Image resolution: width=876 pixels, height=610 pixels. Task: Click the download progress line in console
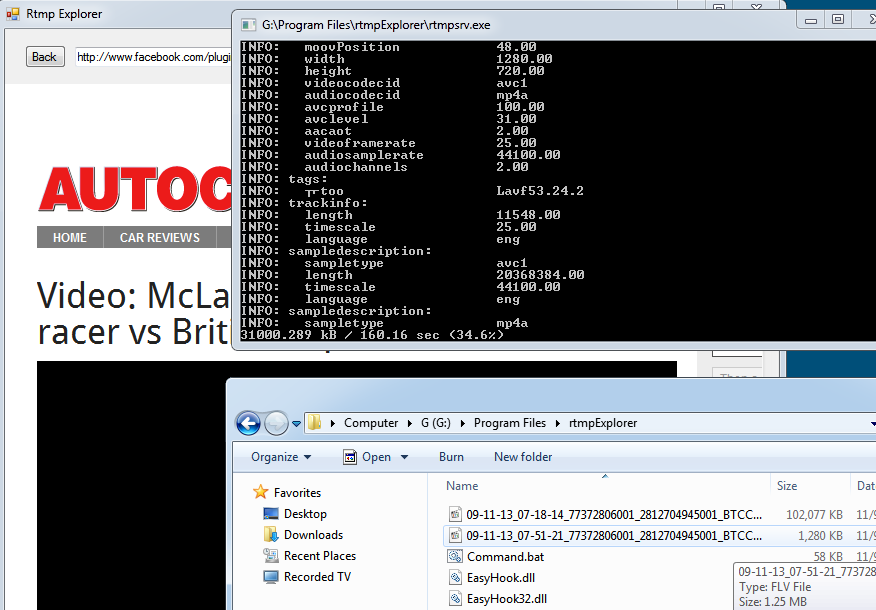(372, 335)
